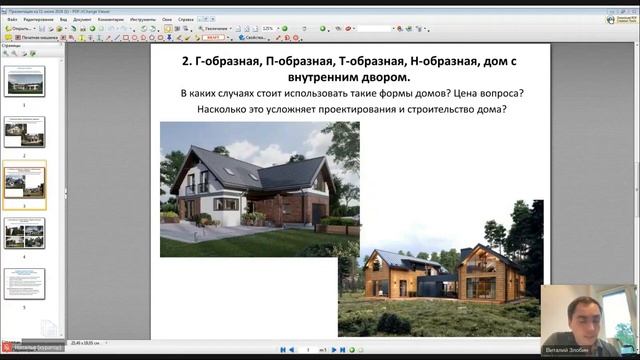Select the Underline text tool

(99, 38)
